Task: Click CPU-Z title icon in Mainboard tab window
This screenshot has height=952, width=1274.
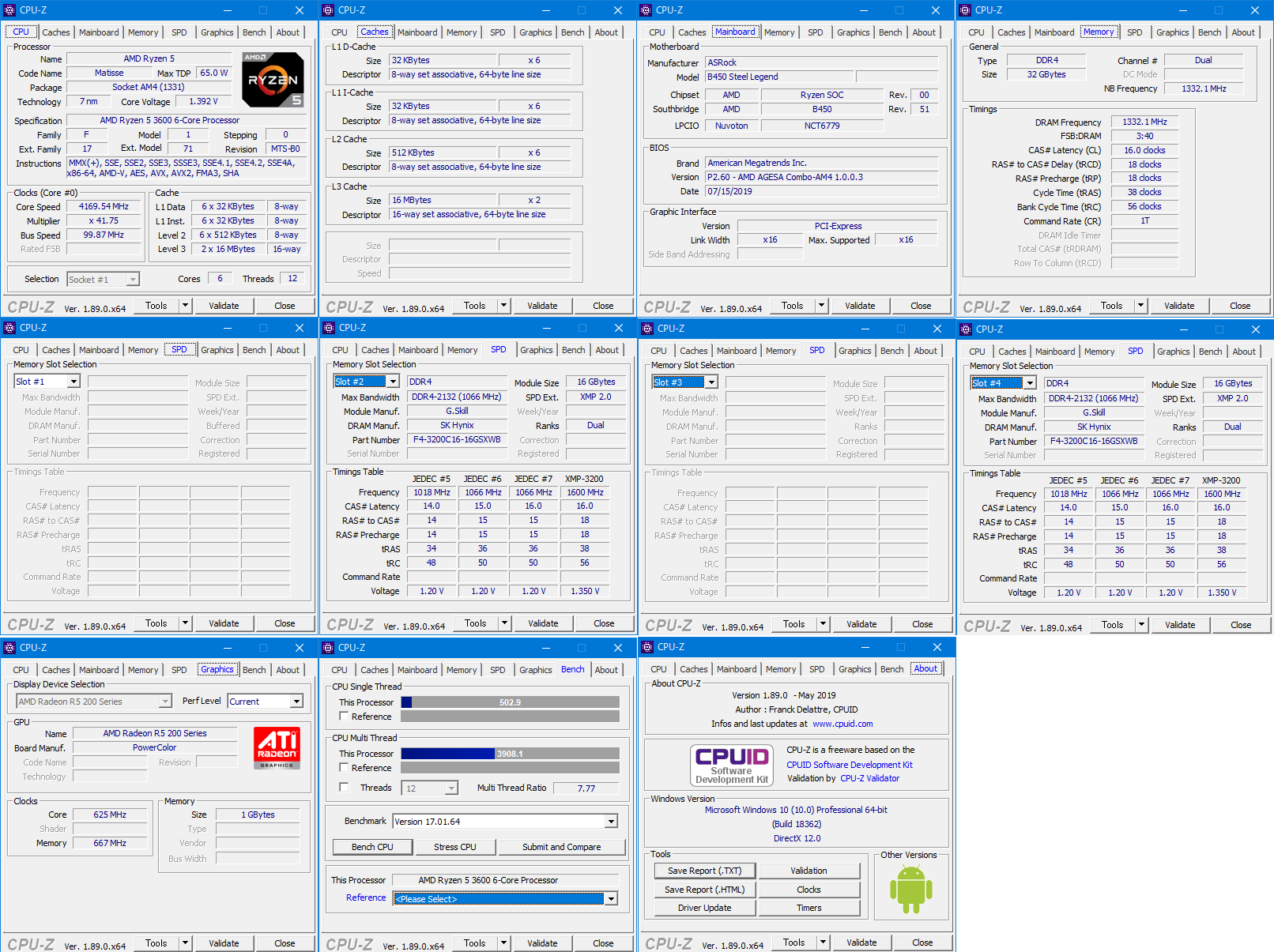Action: tap(646, 10)
